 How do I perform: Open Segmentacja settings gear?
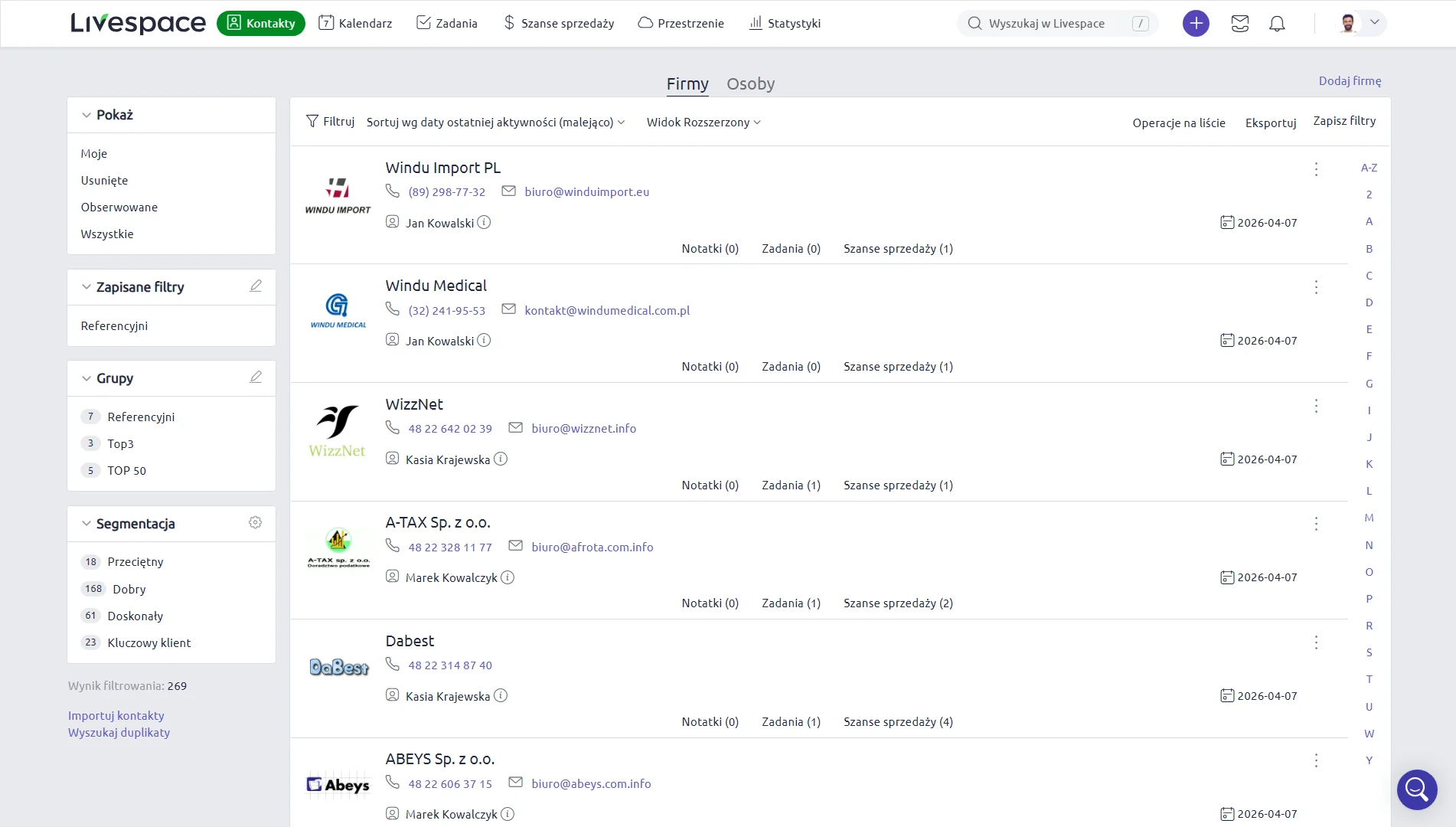(x=255, y=522)
